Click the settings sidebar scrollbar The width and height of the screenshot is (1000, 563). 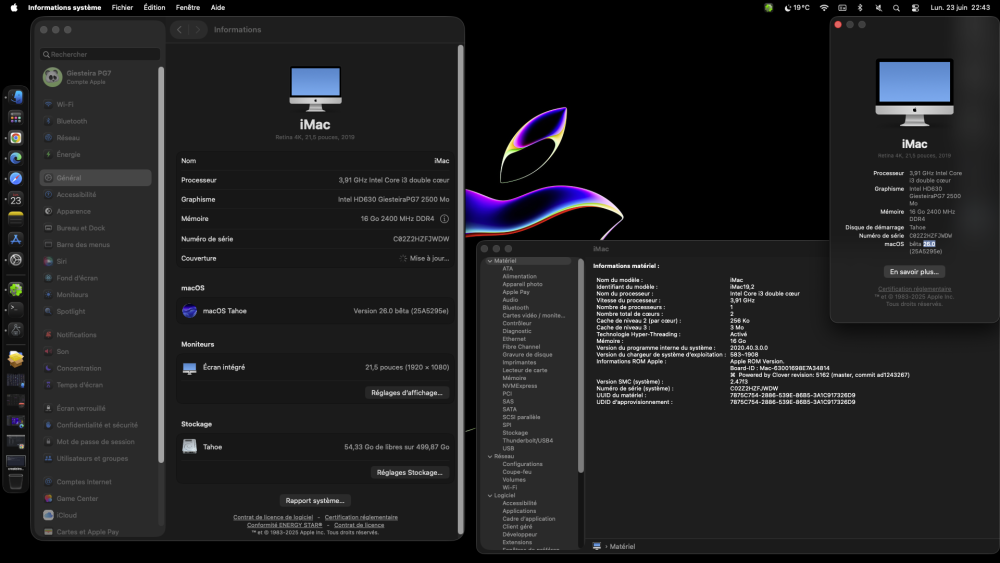(161, 265)
